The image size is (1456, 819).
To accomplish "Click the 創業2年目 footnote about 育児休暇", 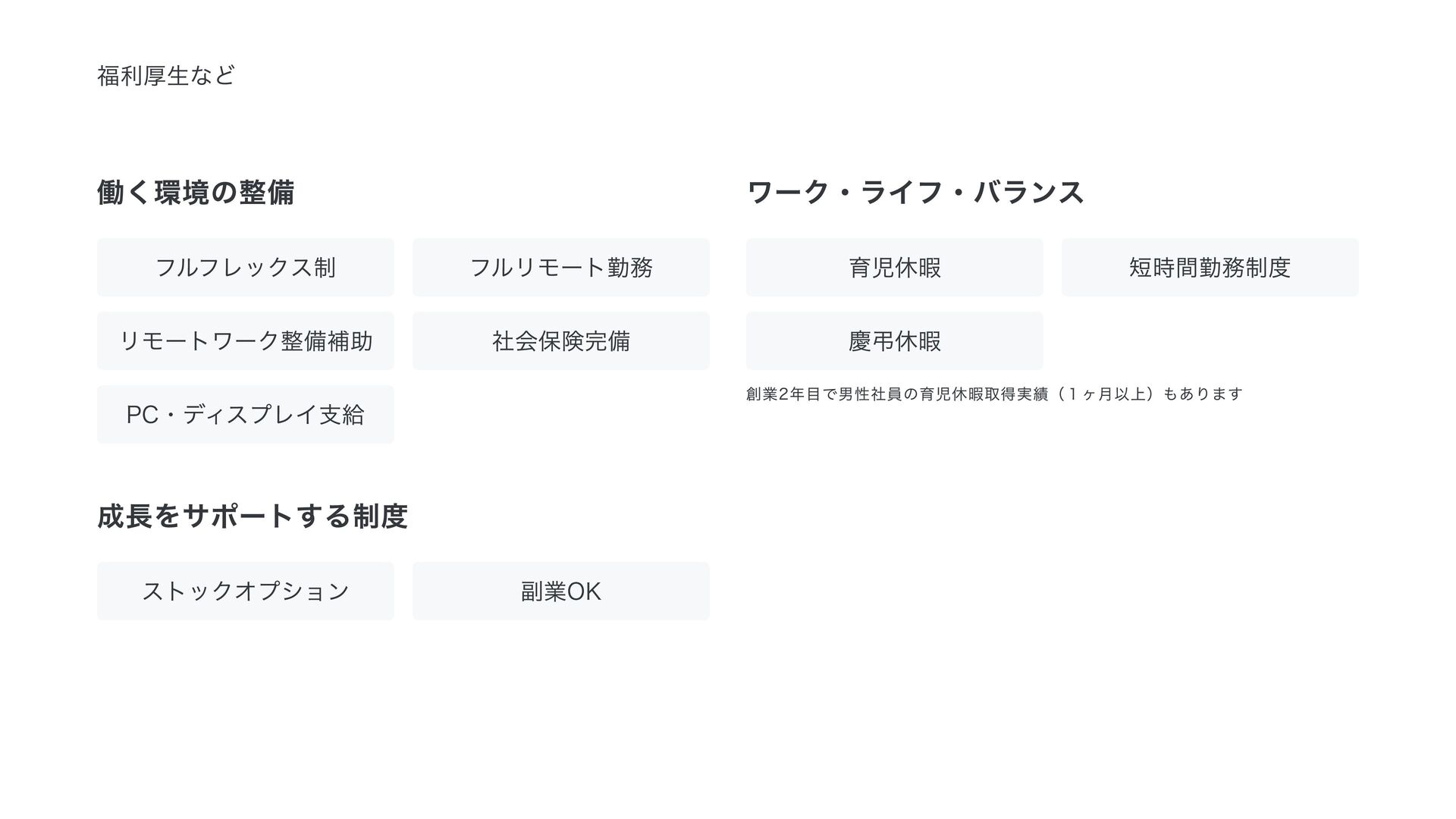I will [x=994, y=394].
